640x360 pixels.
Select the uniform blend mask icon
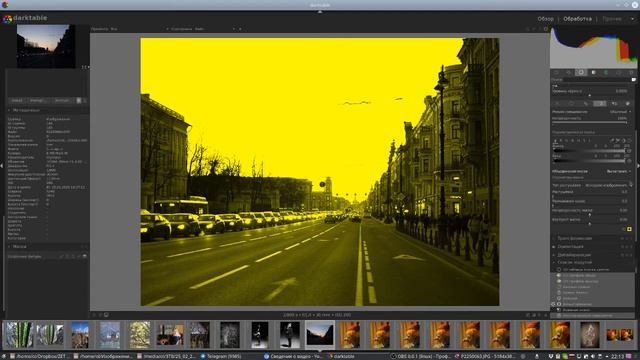tap(571, 104)
